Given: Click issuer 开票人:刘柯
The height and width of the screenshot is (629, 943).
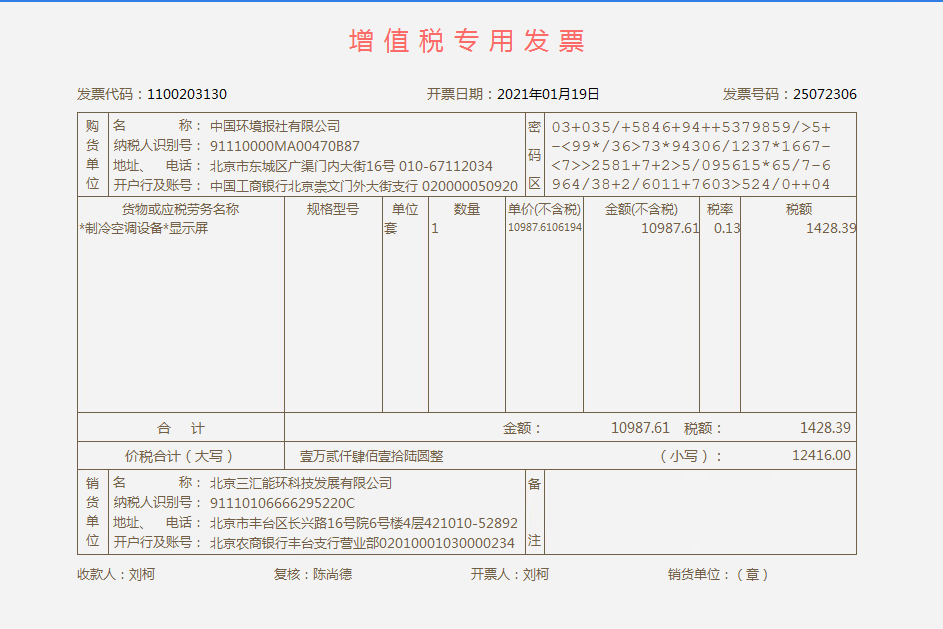Looking at the screenshot, I should click(509, 574).
